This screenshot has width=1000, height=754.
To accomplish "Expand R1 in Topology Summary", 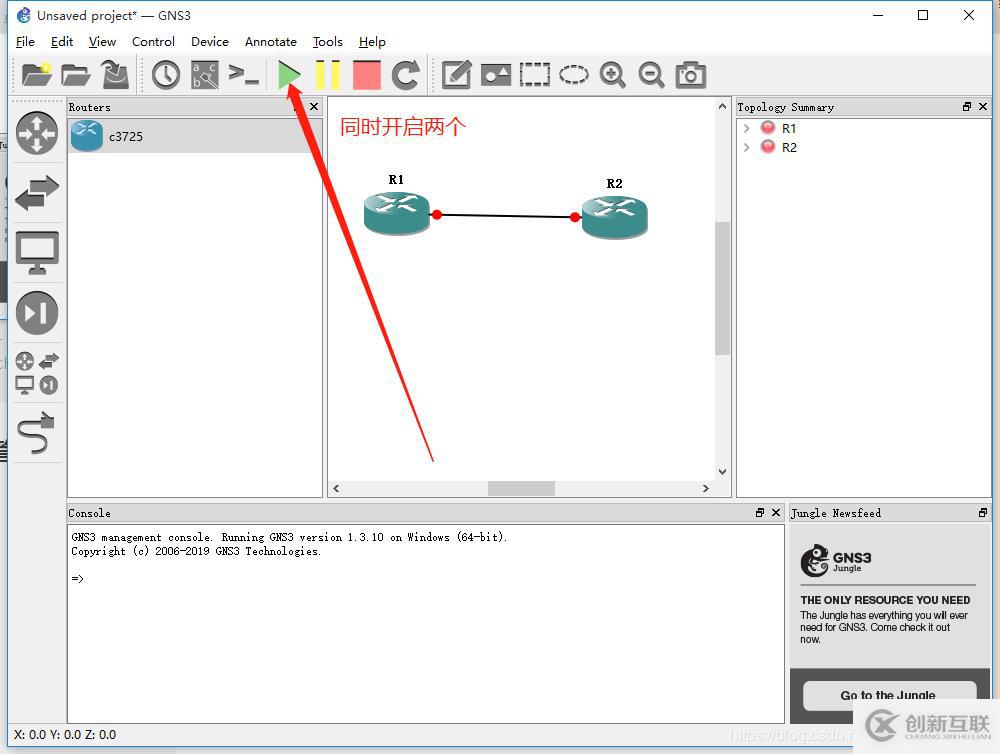I will click(x=746, y=128).
